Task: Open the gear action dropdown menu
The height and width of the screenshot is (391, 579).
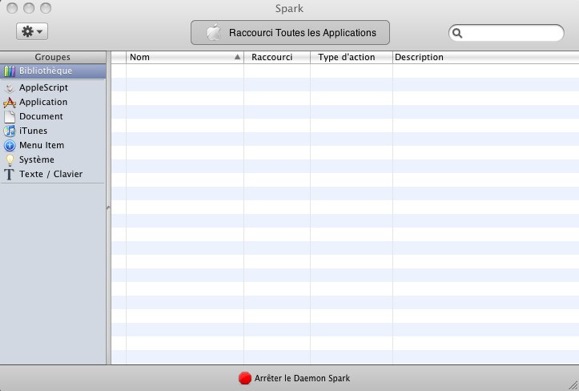Action: (32, 31)
